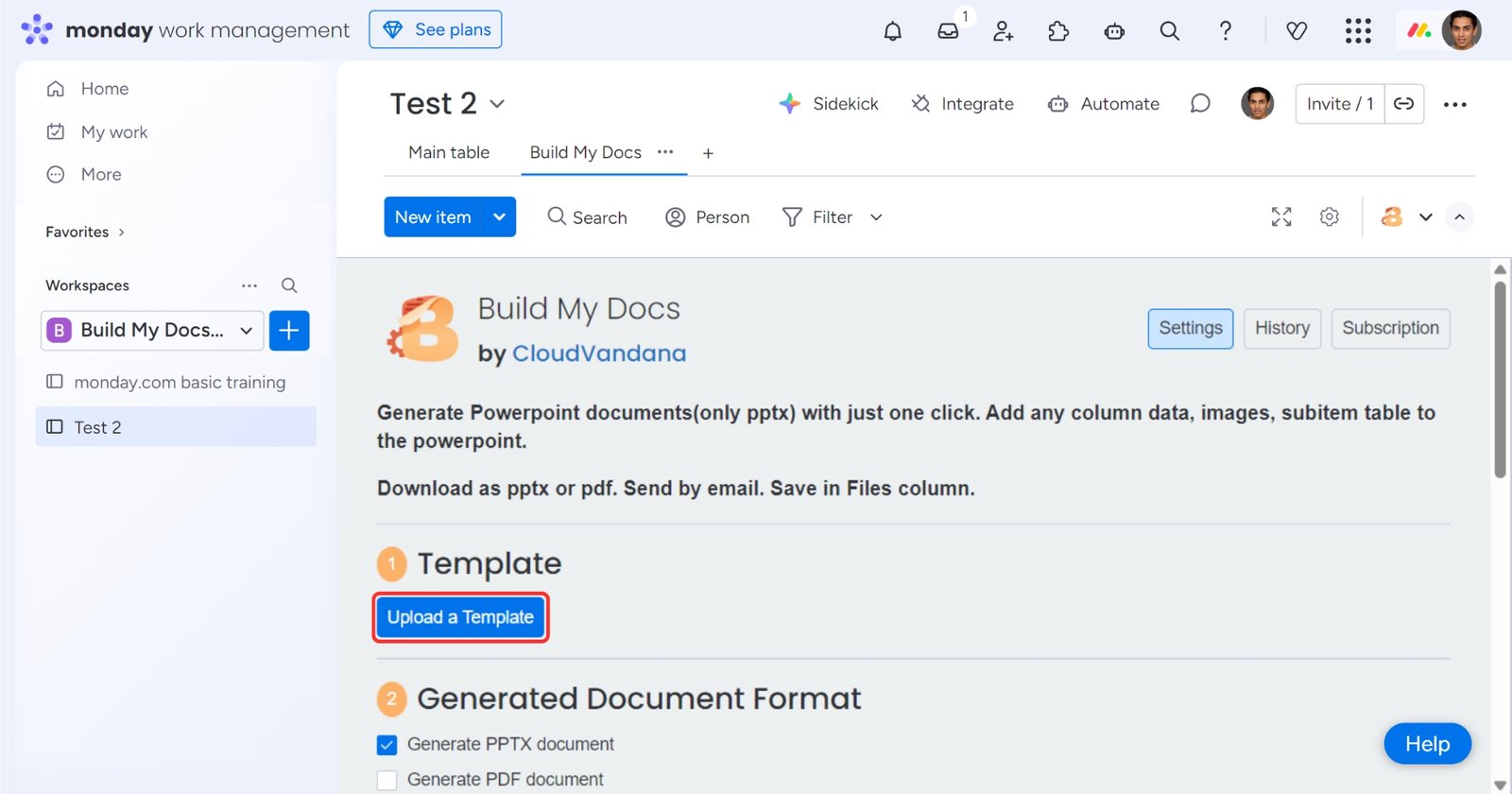Open the inbox tray icon
Image resolution: width=1512 pixels, height=794 pixels.
948,31
